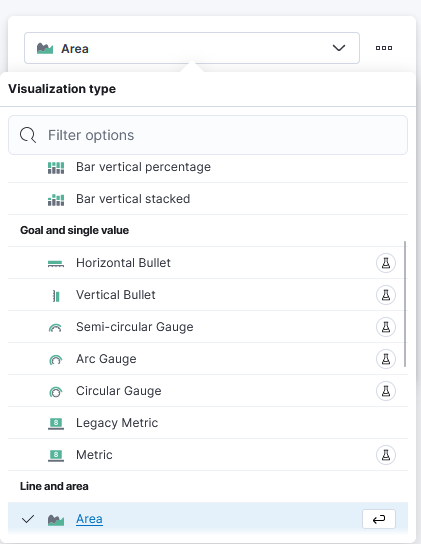Expand the Area visualization type dropdown
This screenshot has width=421, height=544.
[192, 48]
